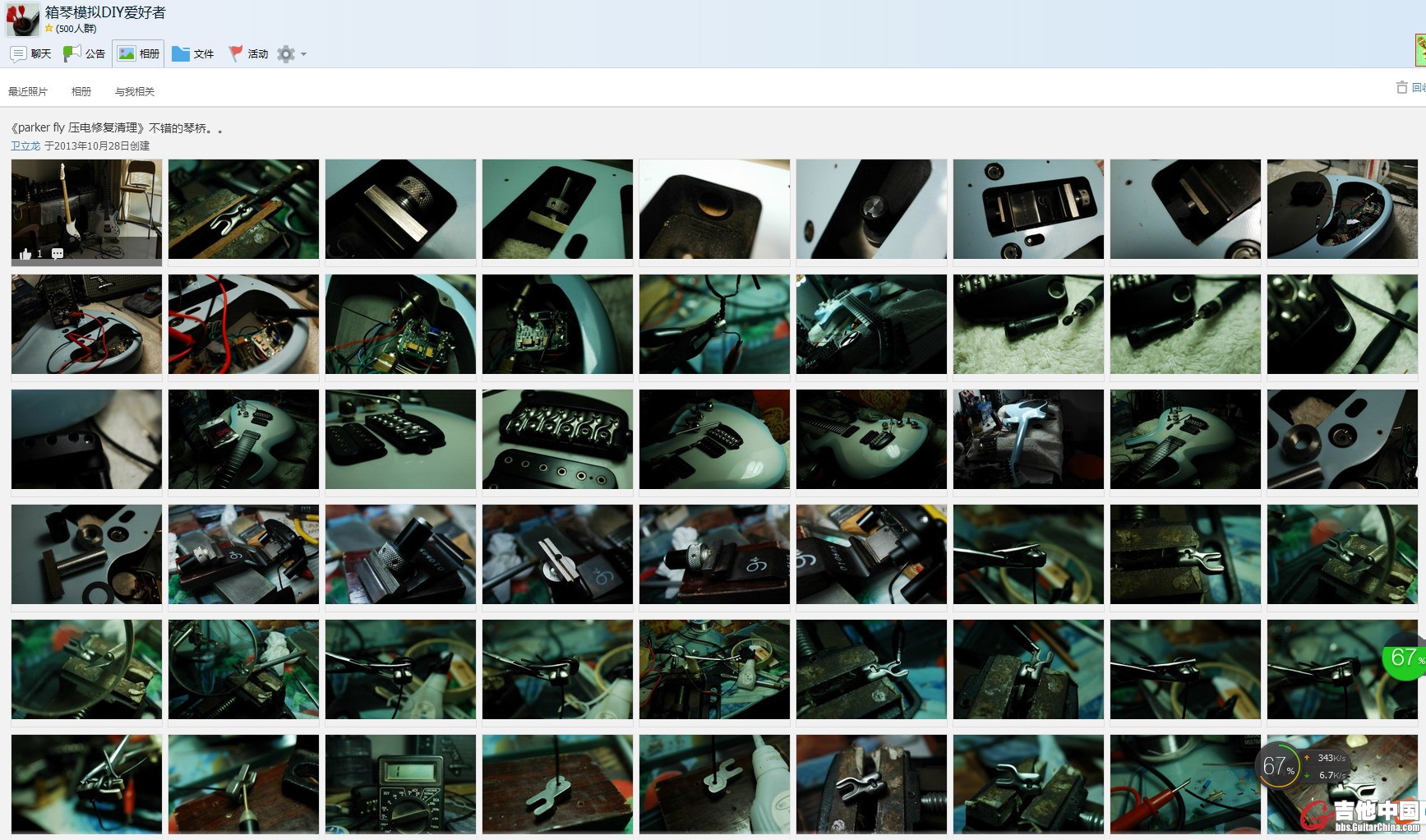Open the 文件 files folder tab
1426x840 pixels.
click(193, 54)
